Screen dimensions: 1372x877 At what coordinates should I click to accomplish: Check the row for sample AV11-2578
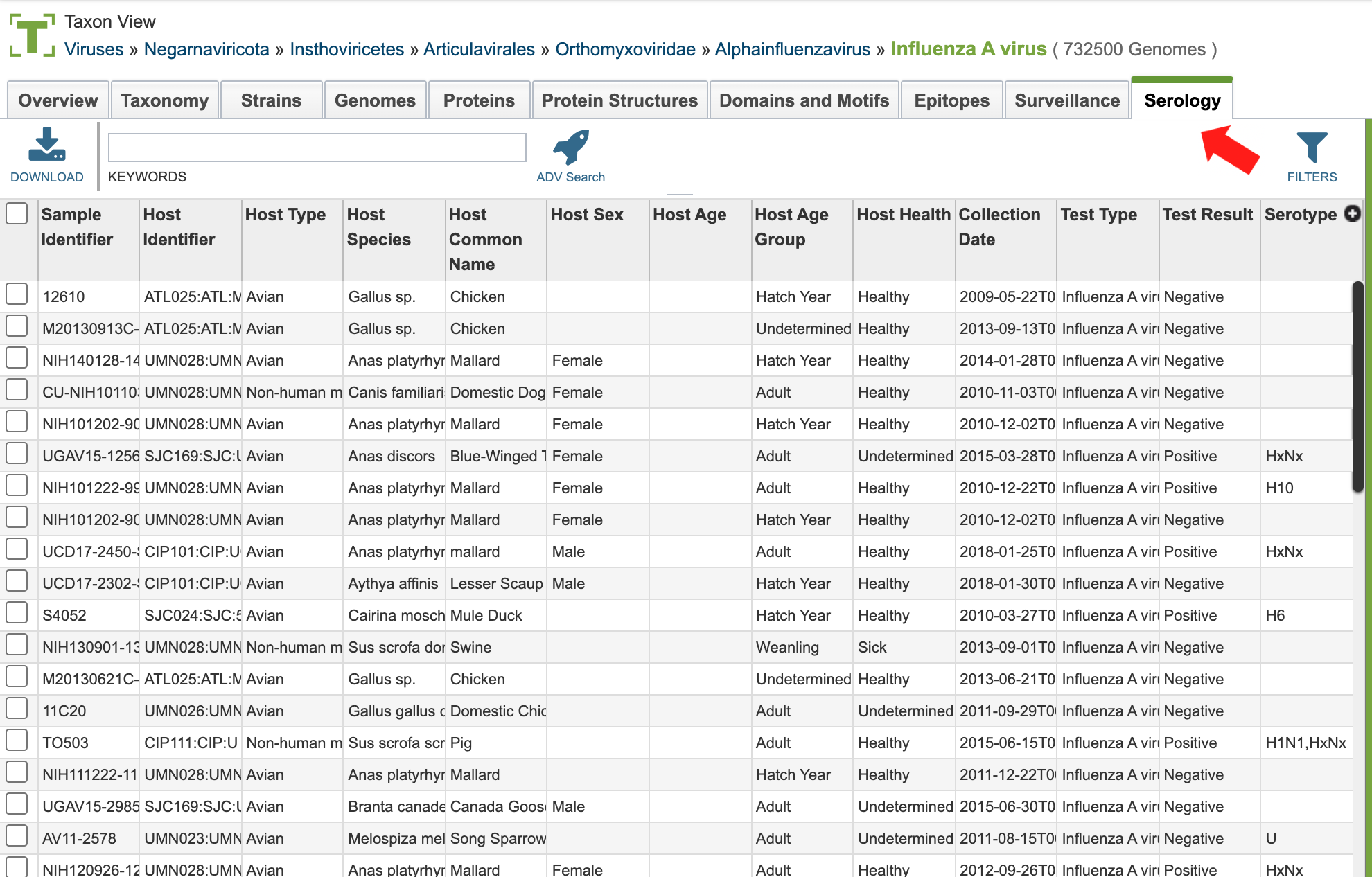coord(17,836)
